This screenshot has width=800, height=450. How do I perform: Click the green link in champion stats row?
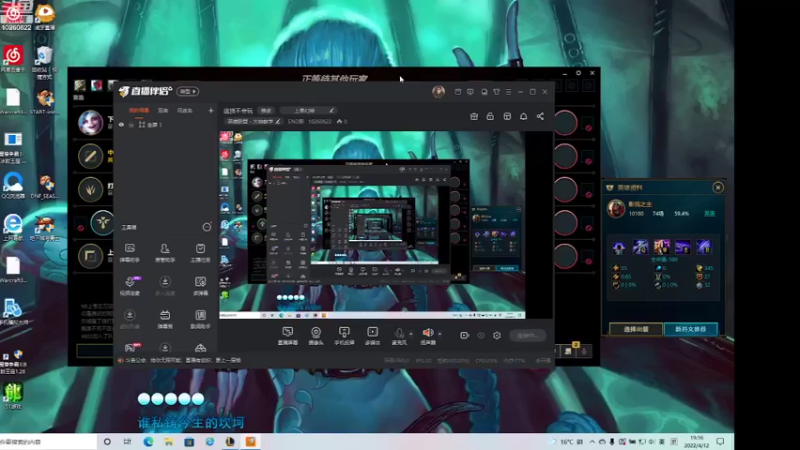click(x=709, y=213)
